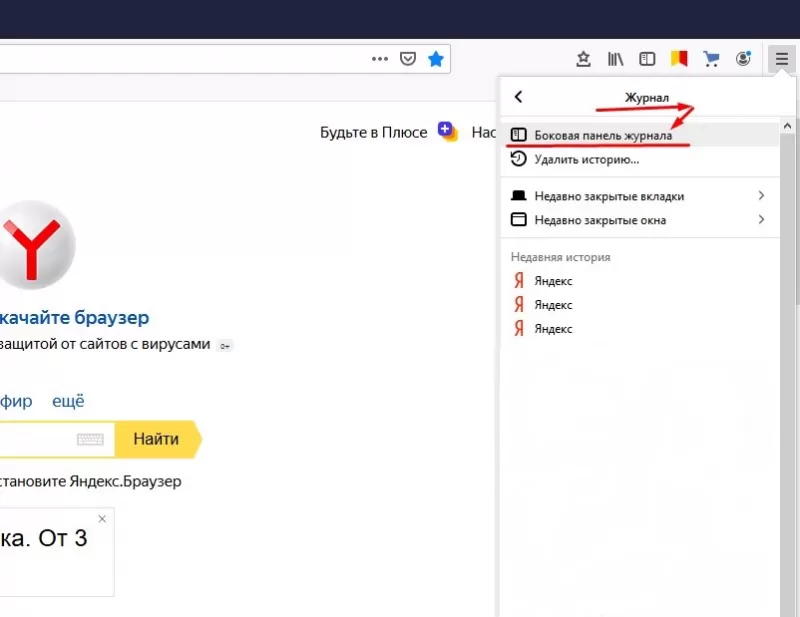Click the clear history clock icon

518,159
